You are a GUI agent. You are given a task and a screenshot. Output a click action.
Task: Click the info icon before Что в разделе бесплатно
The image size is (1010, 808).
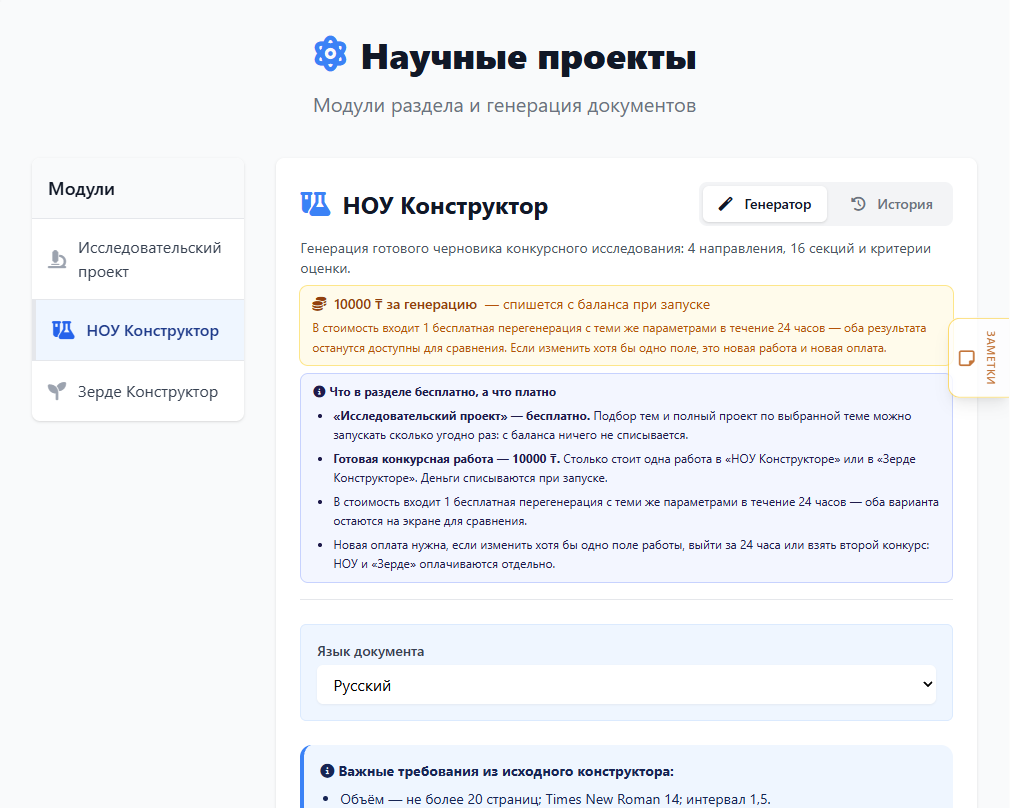tap(319, 392)
